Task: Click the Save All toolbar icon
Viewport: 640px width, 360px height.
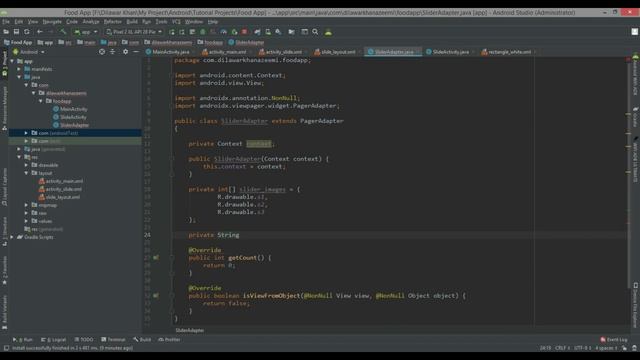Action: coord(16,32)
